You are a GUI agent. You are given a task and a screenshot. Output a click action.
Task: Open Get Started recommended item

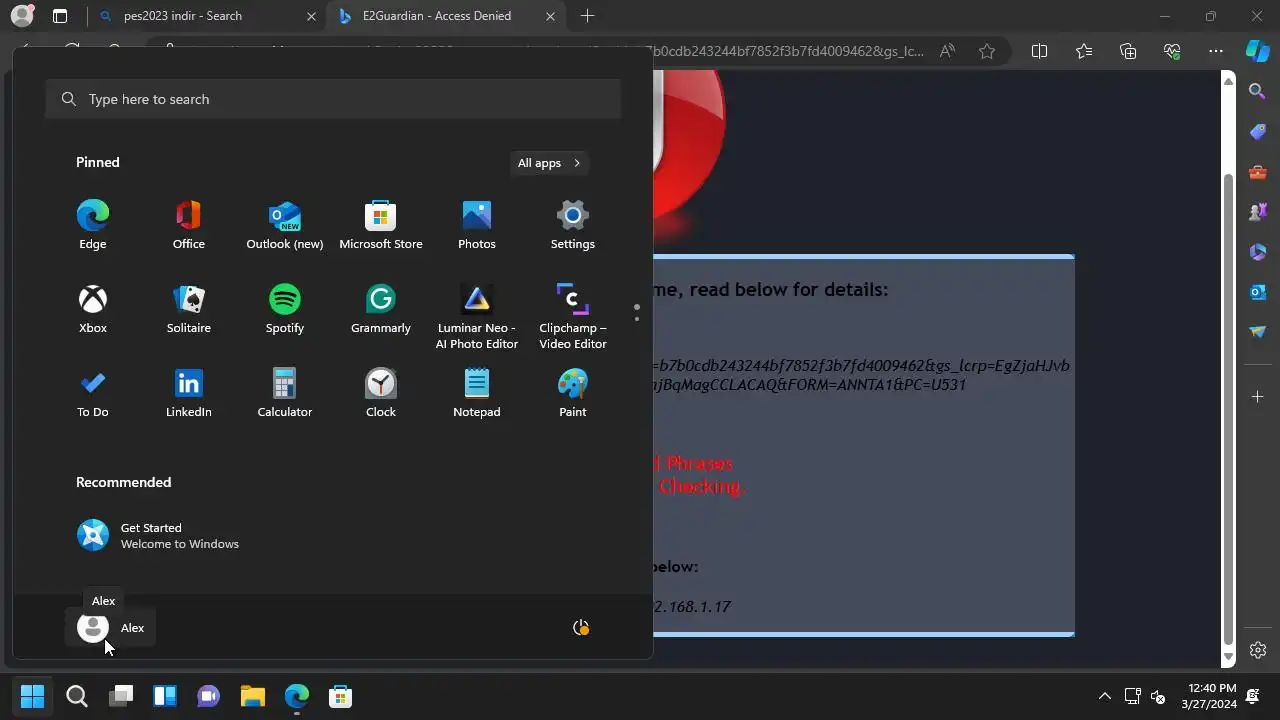click(x=160, y=536)
